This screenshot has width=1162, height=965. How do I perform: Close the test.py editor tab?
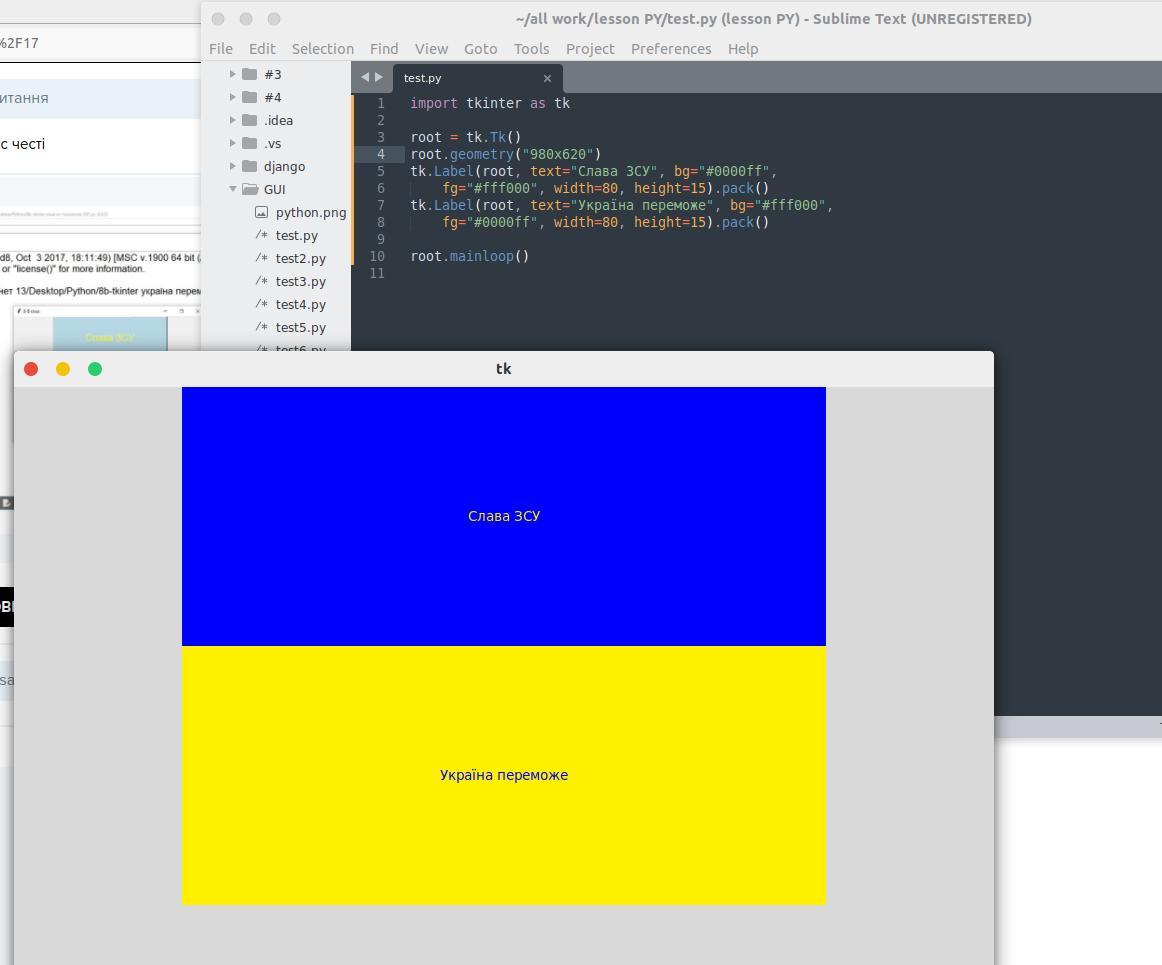(x=547, y=78)
